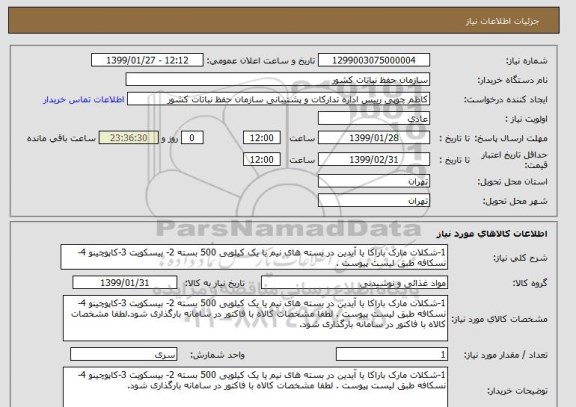Select the buyer name field سازمان حفظ نباتات کشور
576x407 pixels.
tap(278, 80)
